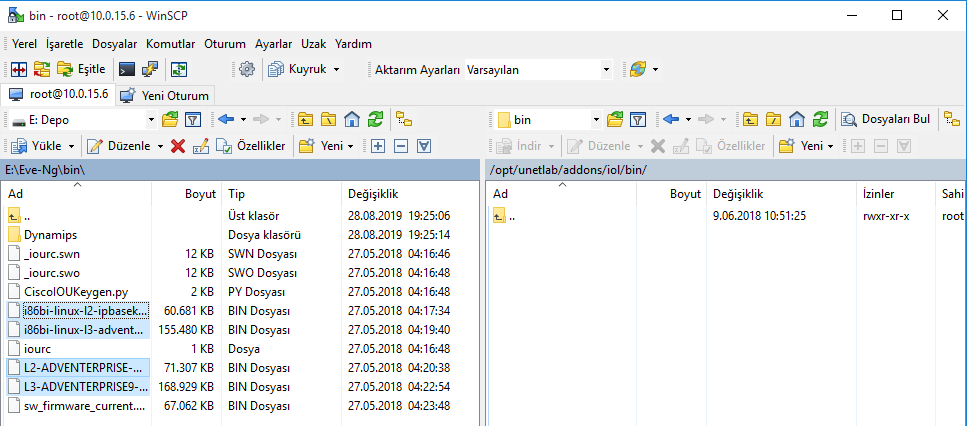967x426 pixels.
Task: Expand the Kuyruk dropdown arrow
Action: coord(336,70)
